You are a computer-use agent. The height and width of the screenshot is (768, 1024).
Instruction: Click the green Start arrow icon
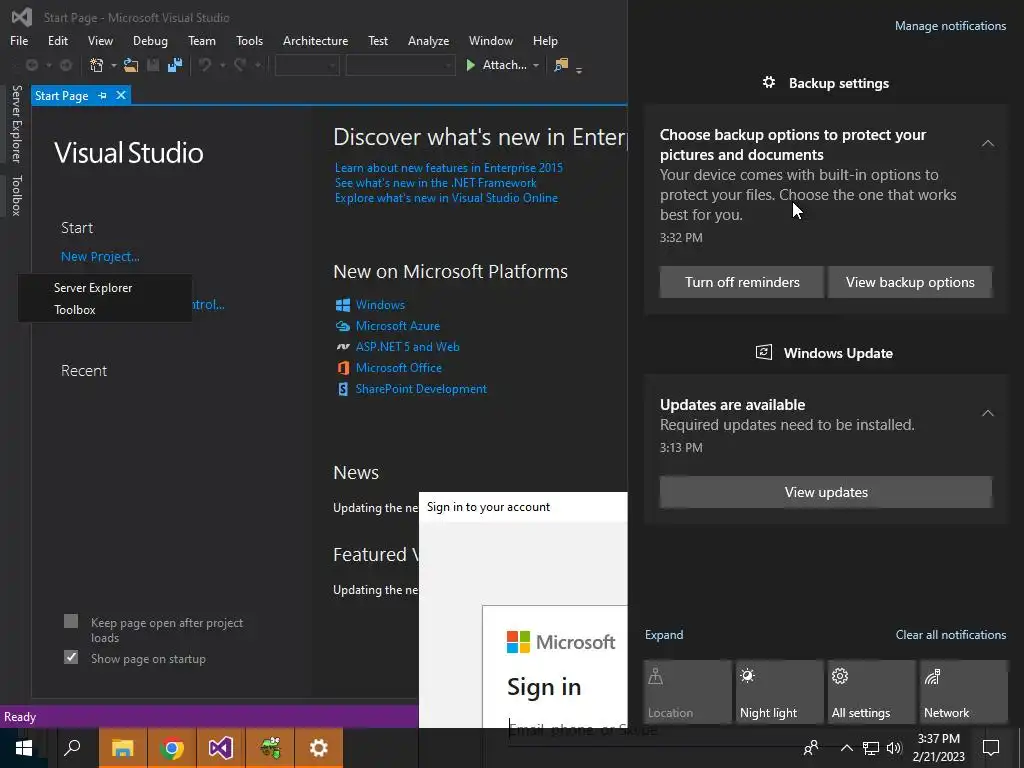point(470,65)
